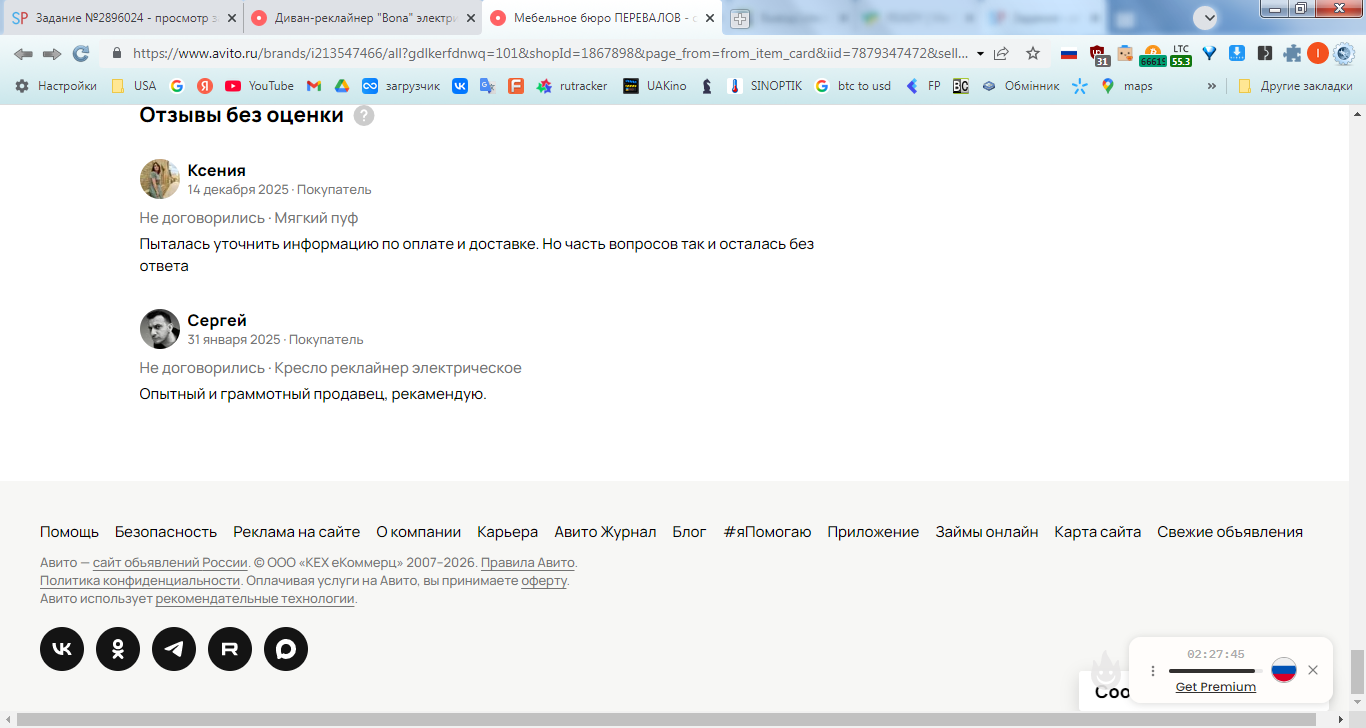This screenshot has height=728, width=1366.
Task: Click the address bar URL field
Action: click(550, 54)
